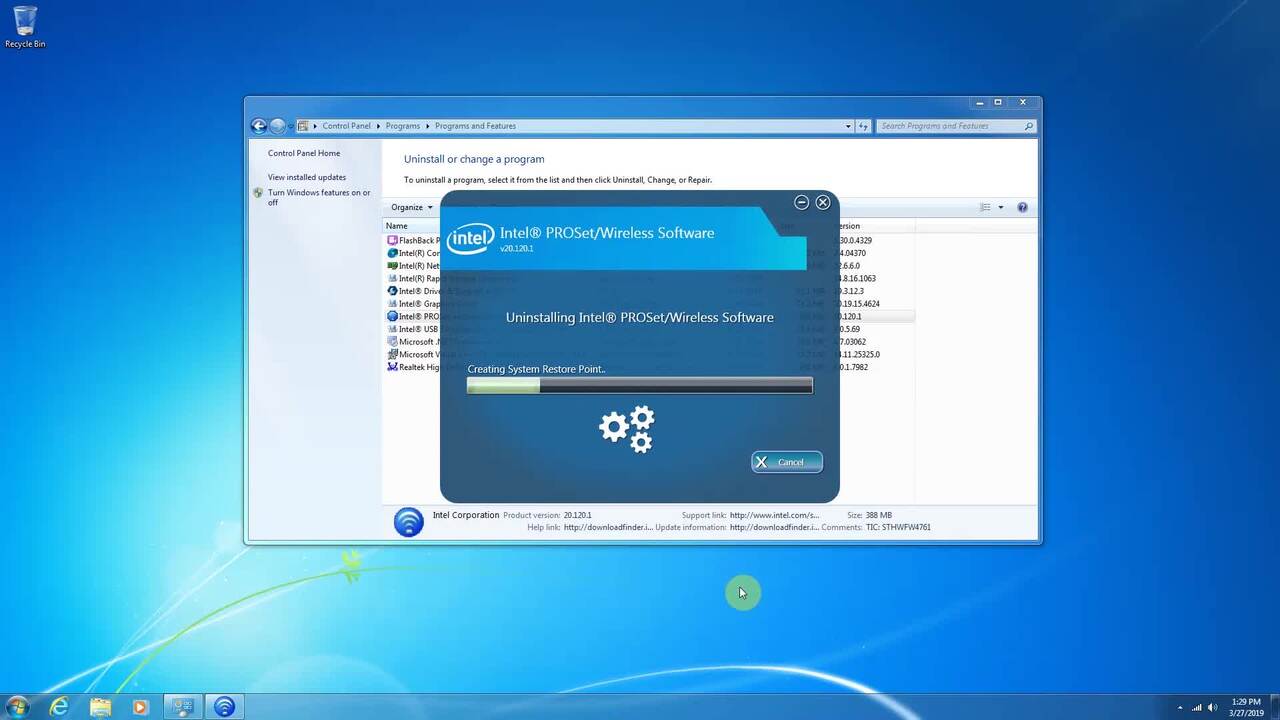Select the Realtek High Definition icon
The width and height of the screenshot is (1280, 720).
click(392, 367)
